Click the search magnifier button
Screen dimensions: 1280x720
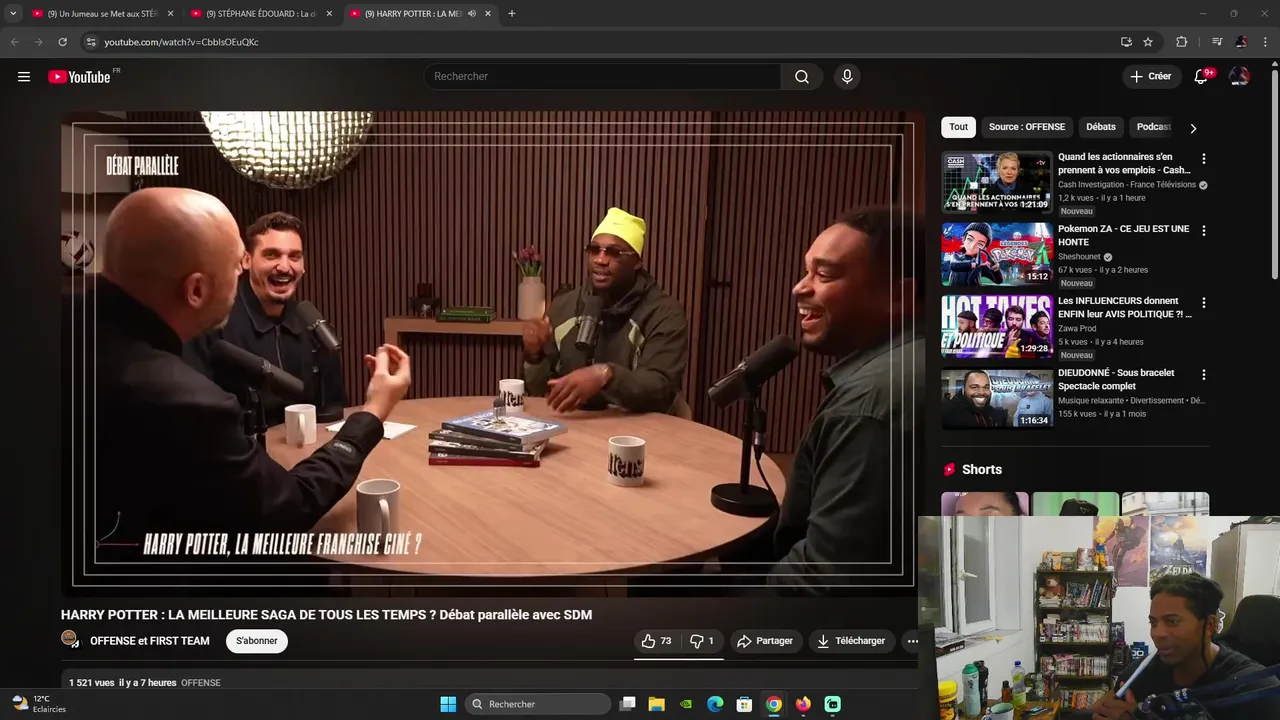(802, 77)
